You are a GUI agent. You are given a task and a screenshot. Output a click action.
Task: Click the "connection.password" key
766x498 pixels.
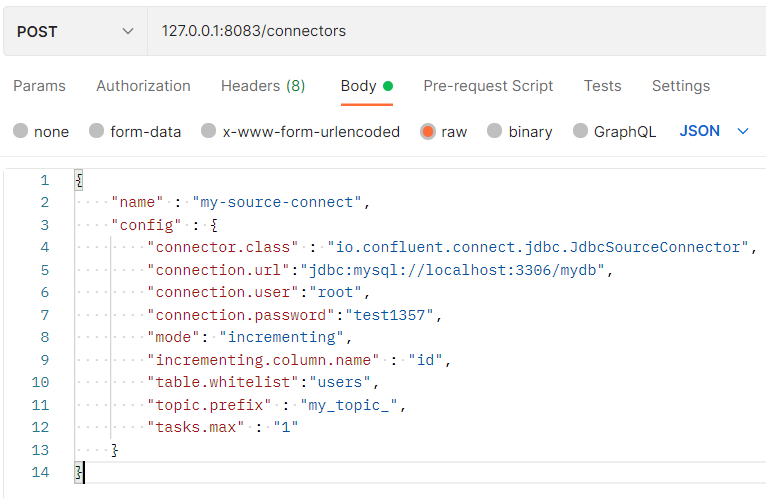[x=241, y=315]
